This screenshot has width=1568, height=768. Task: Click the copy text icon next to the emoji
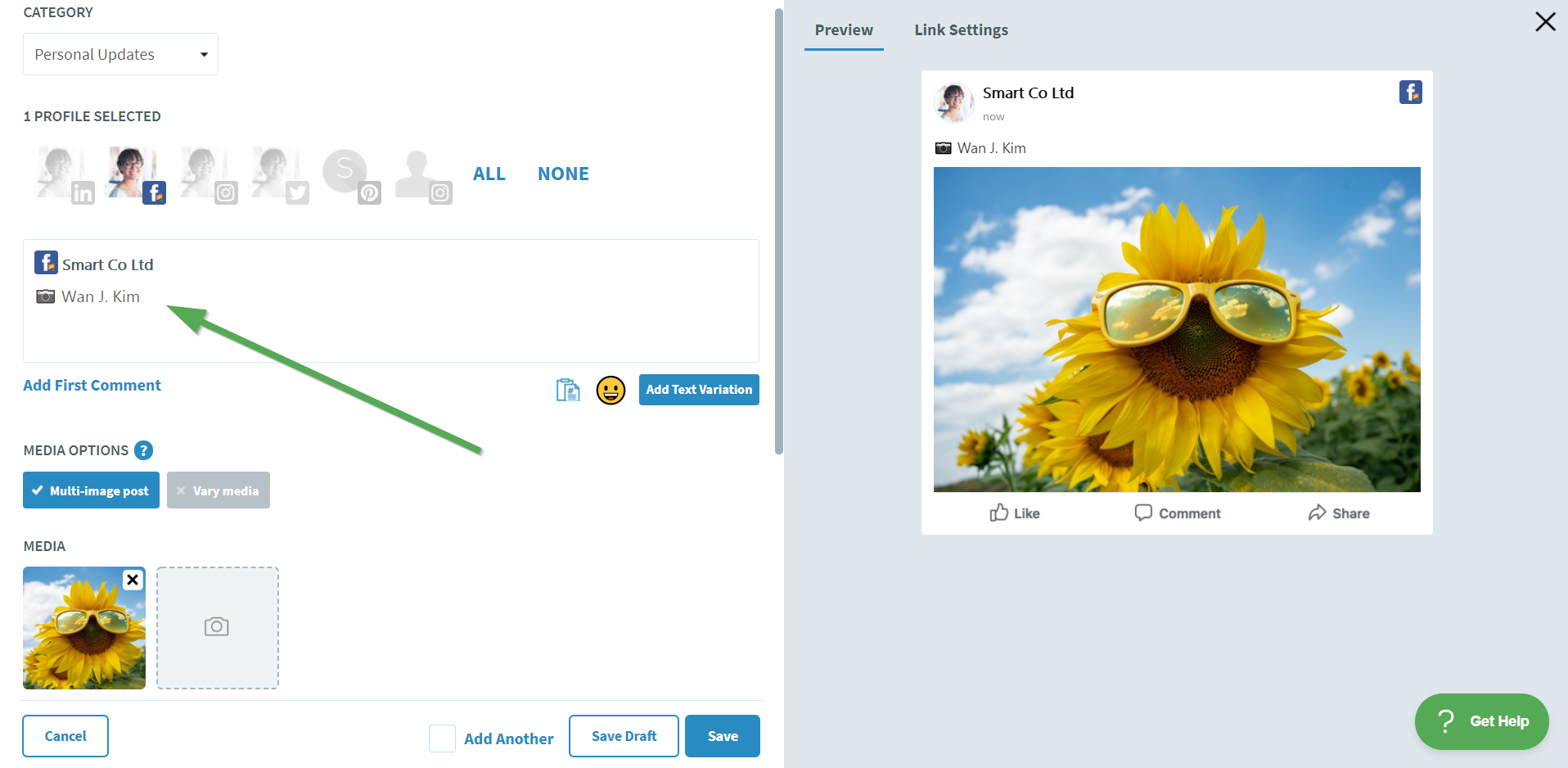pos(567,391)
